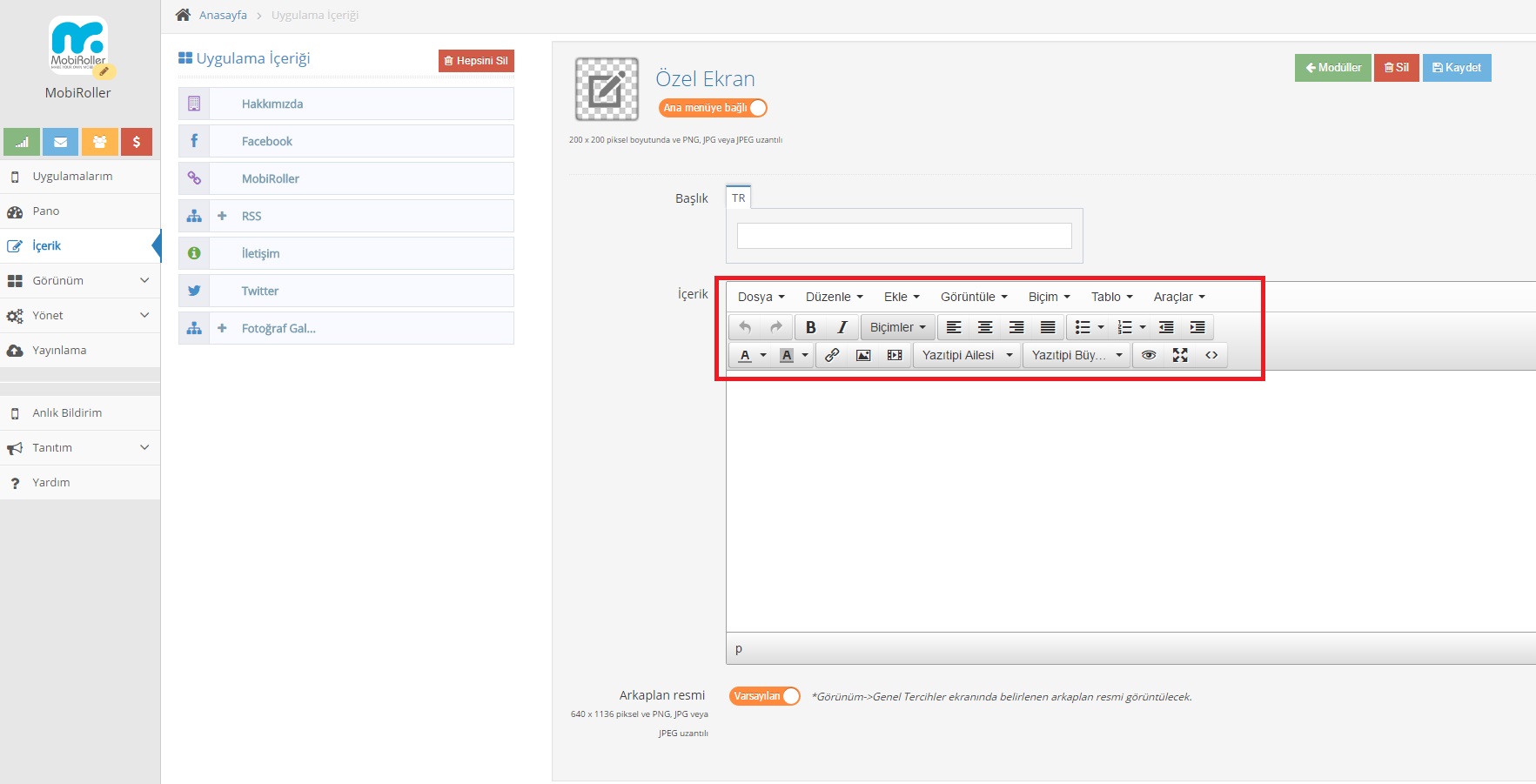Image resolution: width=1536 pixels, height=784 pixels.
Task: Open the source code view icon
Action: tap(1211, 355)
